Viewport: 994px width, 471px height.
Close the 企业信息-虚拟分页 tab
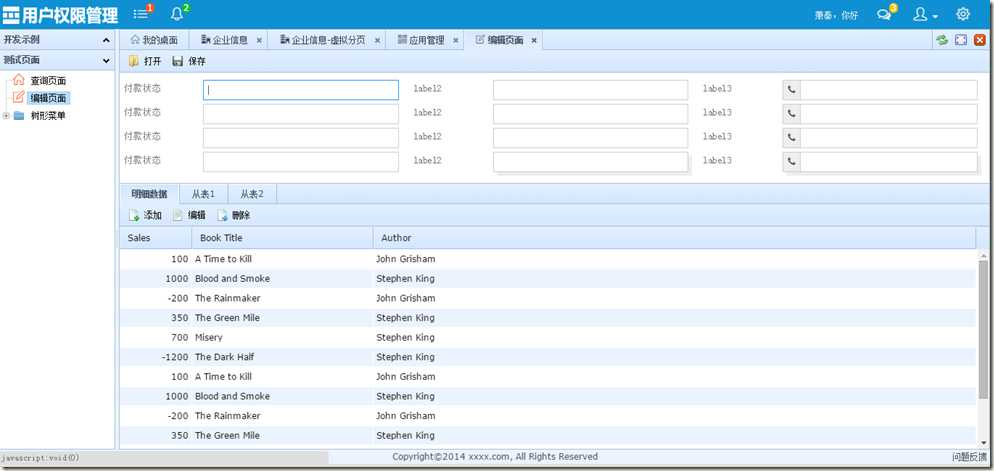[x=377, y=41]
